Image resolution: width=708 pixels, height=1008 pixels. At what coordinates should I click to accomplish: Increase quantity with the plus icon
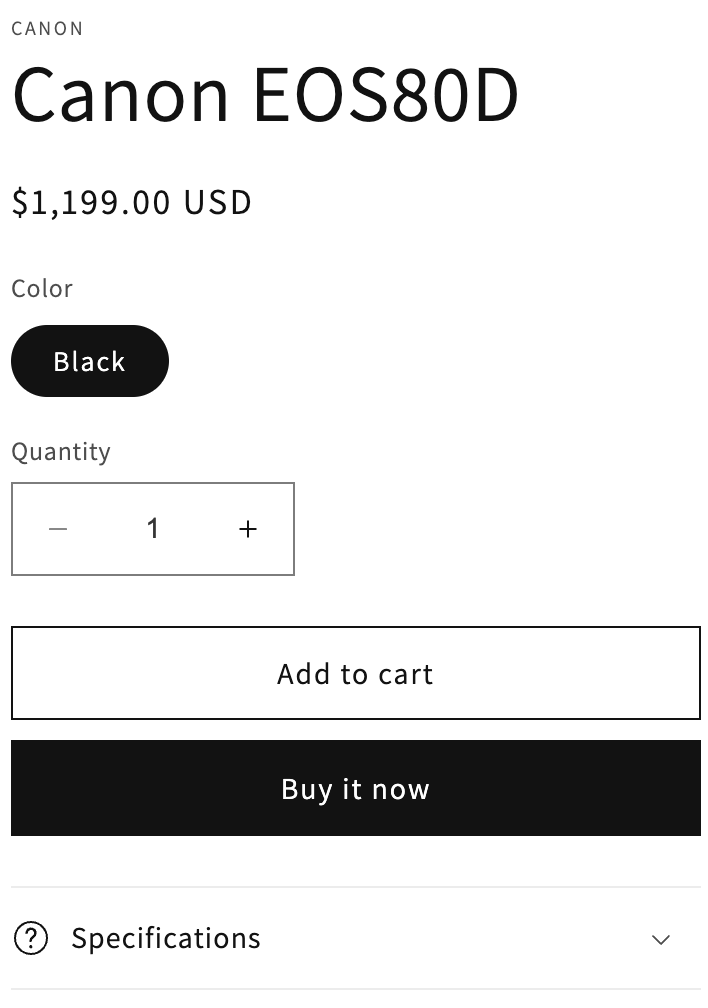click(x=248, y=529)
